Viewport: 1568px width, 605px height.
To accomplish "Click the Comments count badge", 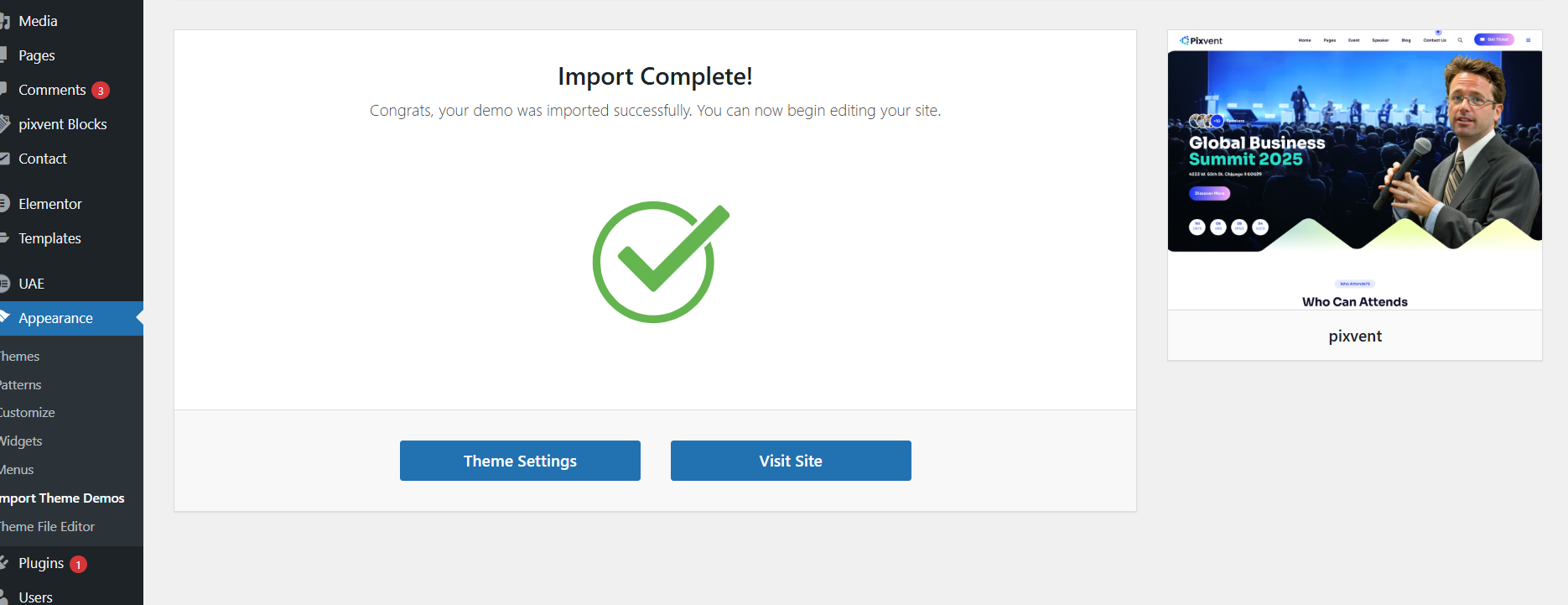I will point(101,91).
